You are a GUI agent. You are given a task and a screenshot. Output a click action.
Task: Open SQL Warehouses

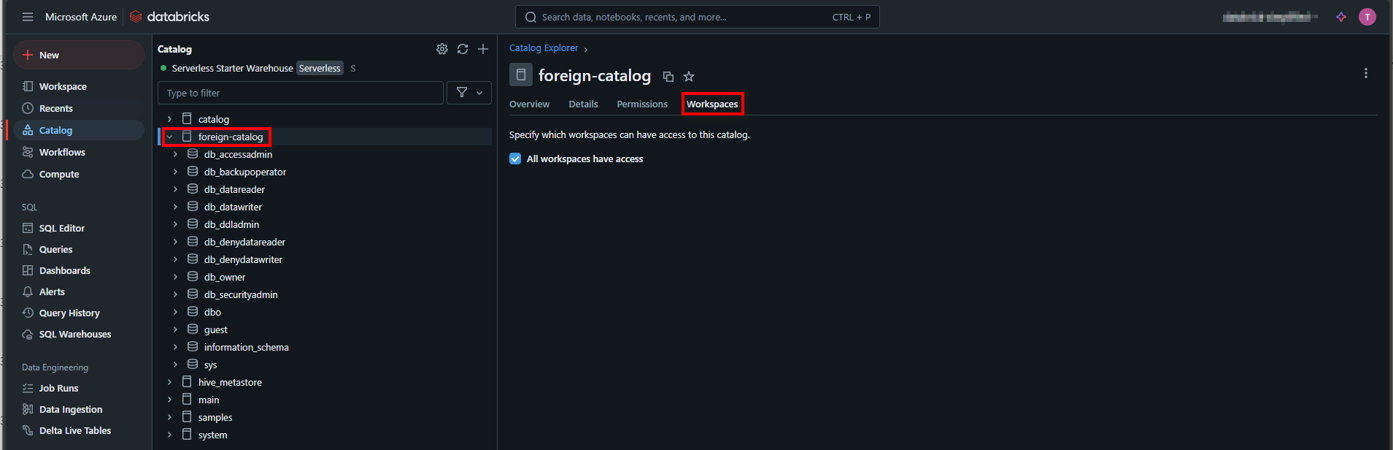(x=79, y=334)
